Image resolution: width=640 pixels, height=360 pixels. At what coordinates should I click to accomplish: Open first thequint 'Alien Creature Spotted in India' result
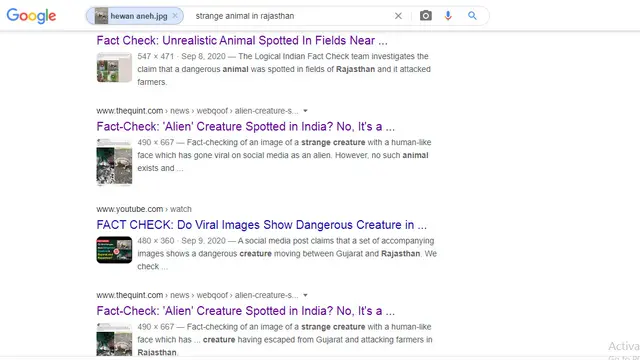246,127
